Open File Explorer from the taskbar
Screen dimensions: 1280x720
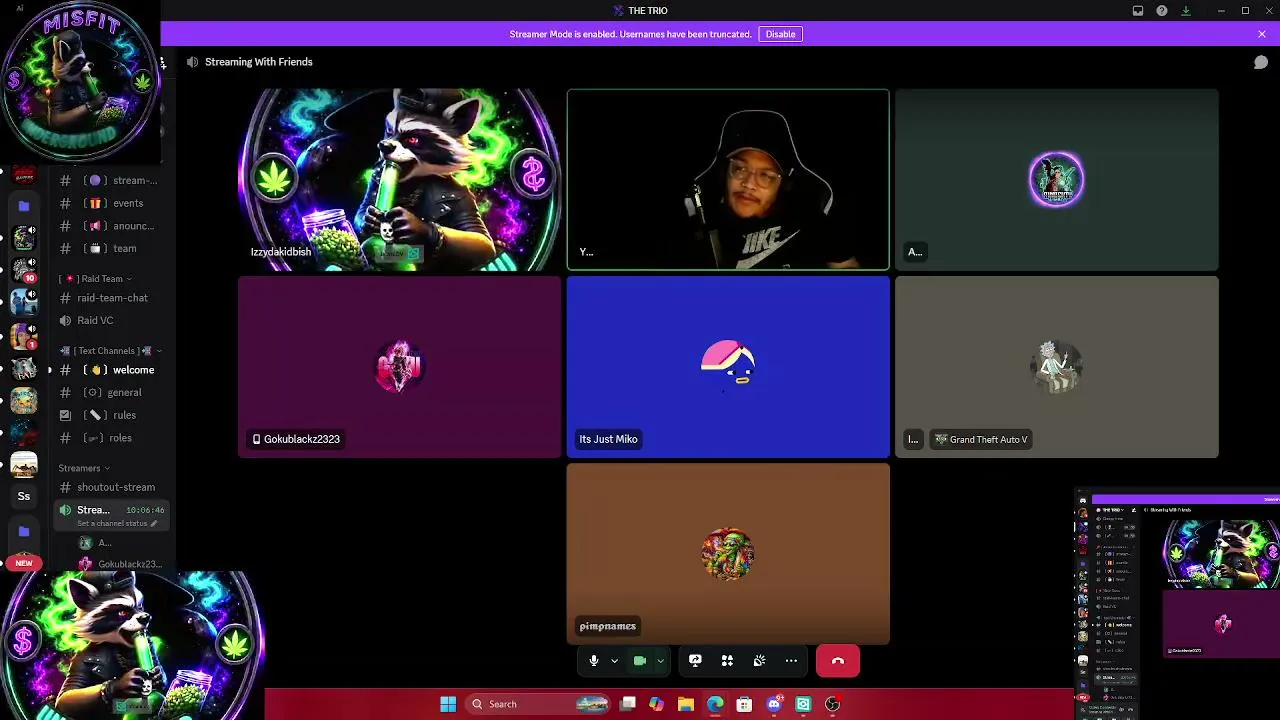click(x=686, y=704)
